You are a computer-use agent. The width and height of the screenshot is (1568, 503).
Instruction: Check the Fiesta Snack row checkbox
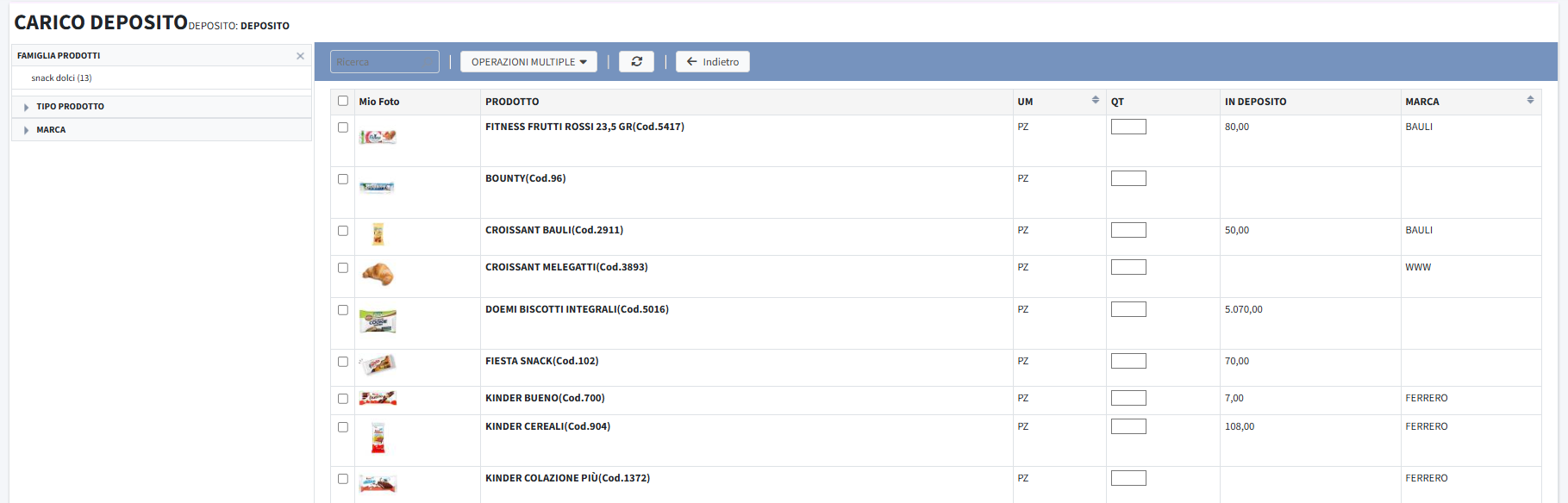point(343,362)
